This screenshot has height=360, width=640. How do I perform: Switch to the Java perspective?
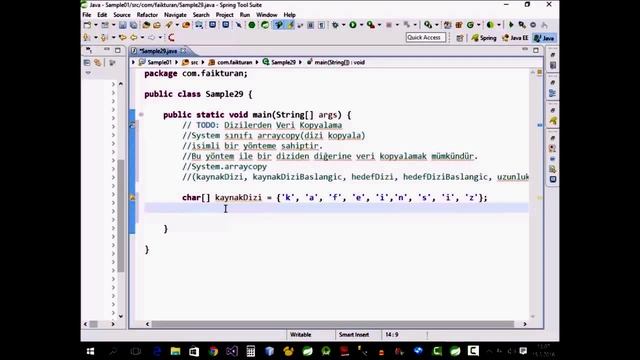click(x=544, y=38)
